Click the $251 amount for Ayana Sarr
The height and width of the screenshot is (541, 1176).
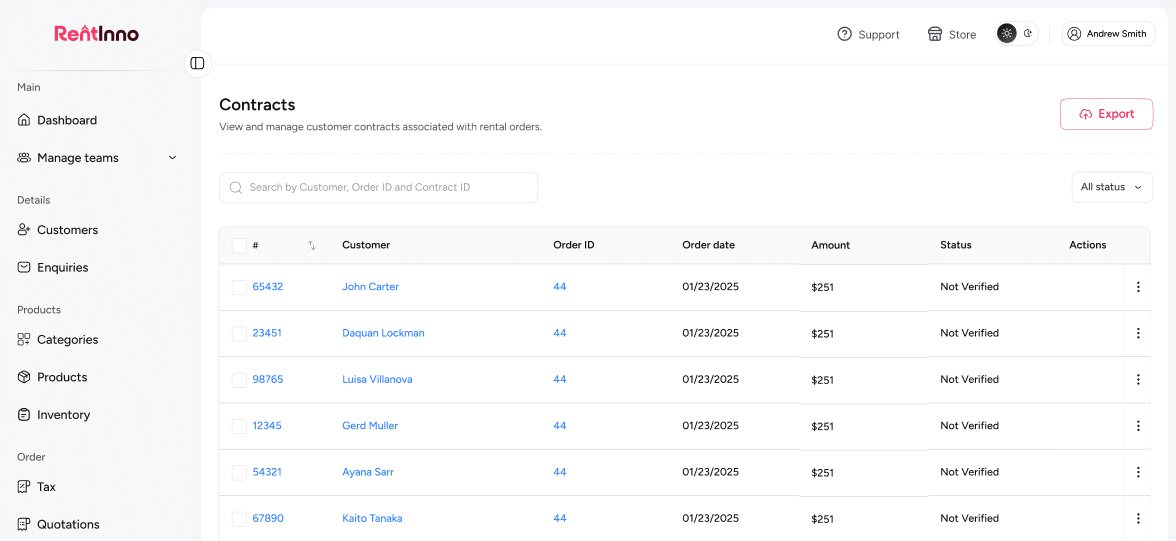(x=823, y=473)
